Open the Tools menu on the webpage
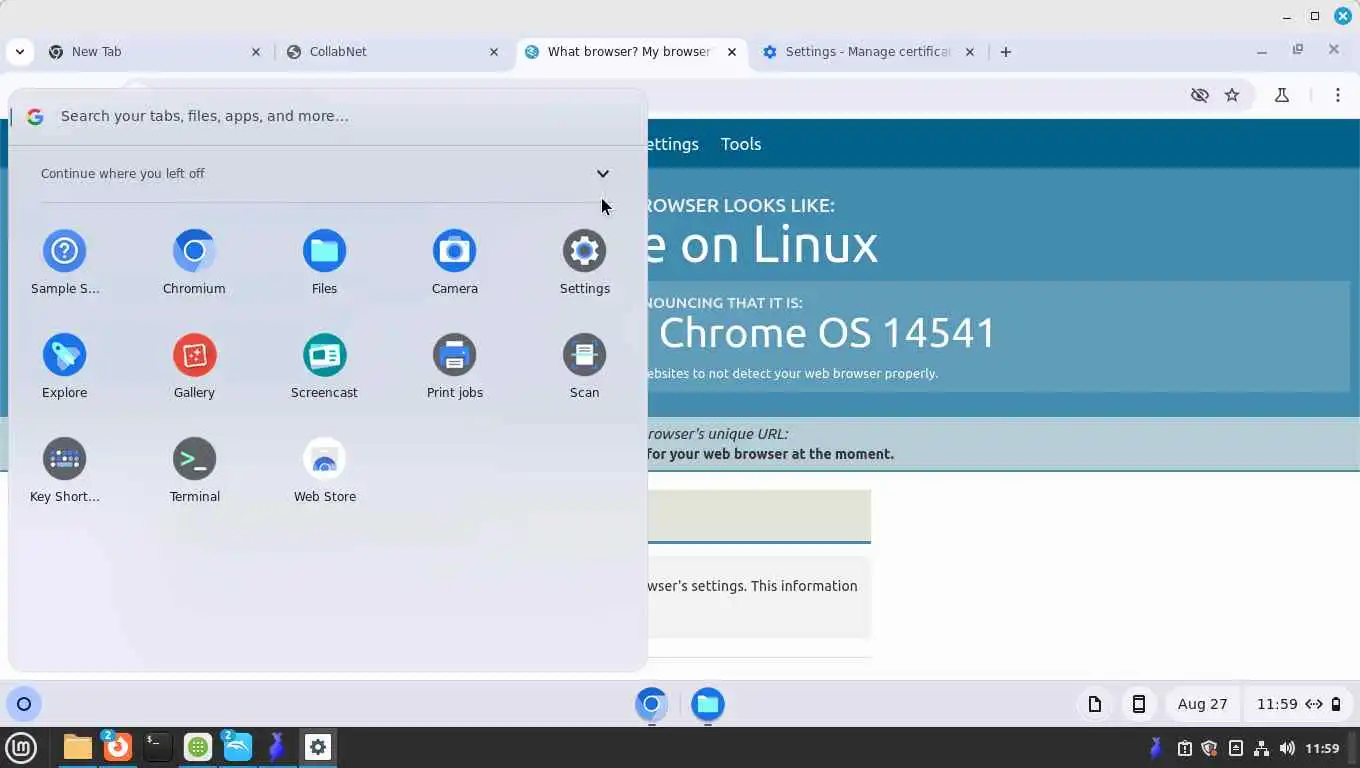1360x768 pixels. [741, 144]
